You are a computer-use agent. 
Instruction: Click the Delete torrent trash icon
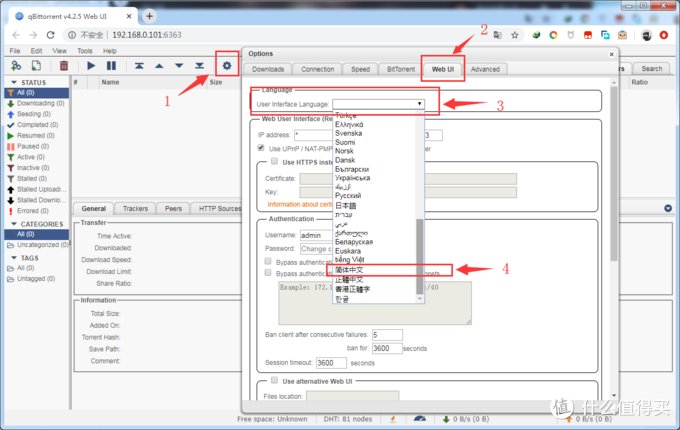(64, 65)
